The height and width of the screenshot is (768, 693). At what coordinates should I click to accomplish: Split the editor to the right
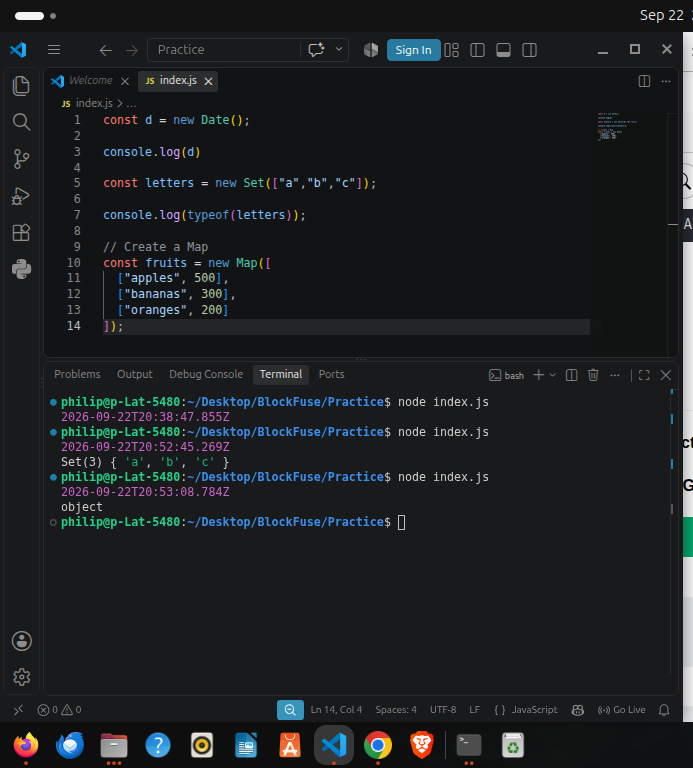(645, 81)
